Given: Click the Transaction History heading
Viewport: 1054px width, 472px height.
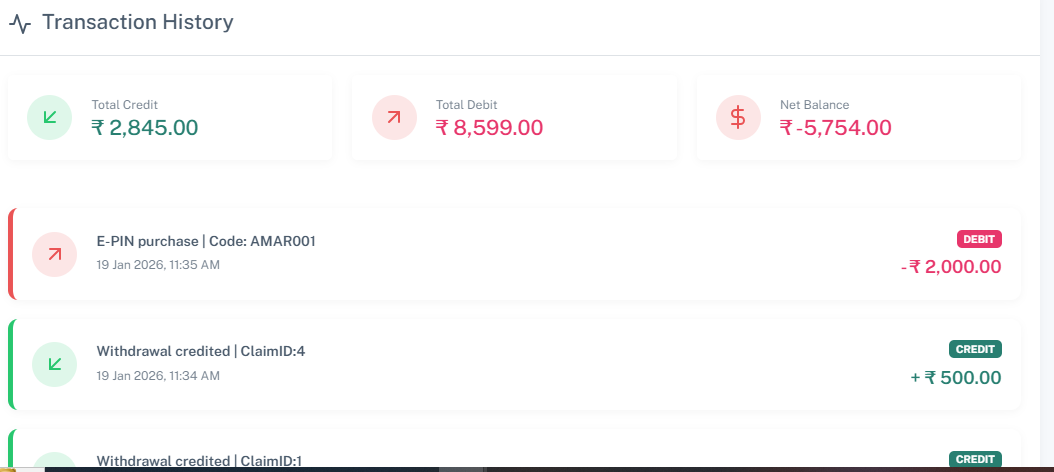Looking at the screenshot, I should [138, 22].
